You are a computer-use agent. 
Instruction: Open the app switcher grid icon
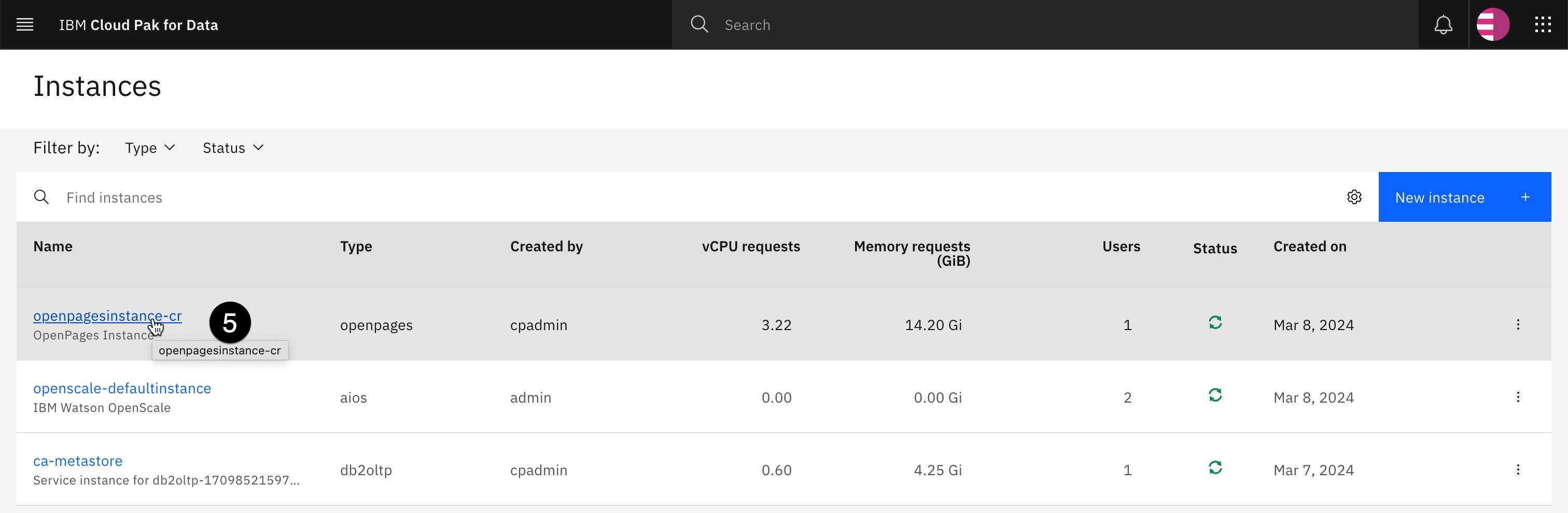[1543, 25]
